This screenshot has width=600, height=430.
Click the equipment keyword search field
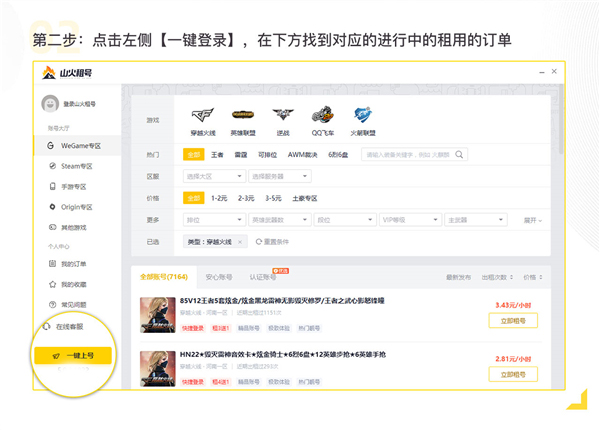pos(415,155)
